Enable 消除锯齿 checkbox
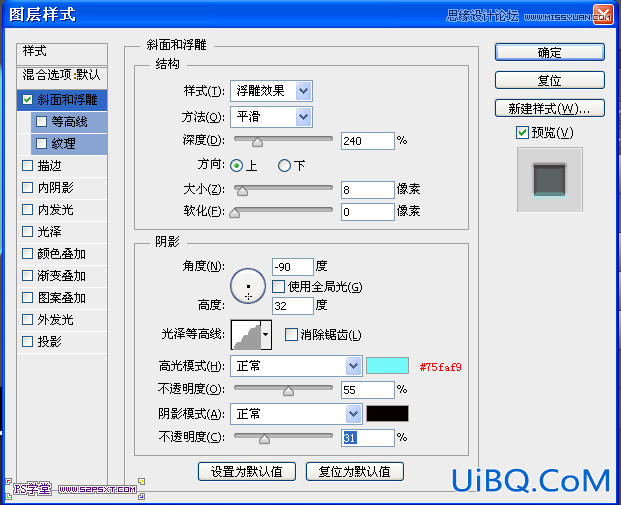The height and width of the screenshot is (505, 621). pyautogui.click(x=291, y=335)
